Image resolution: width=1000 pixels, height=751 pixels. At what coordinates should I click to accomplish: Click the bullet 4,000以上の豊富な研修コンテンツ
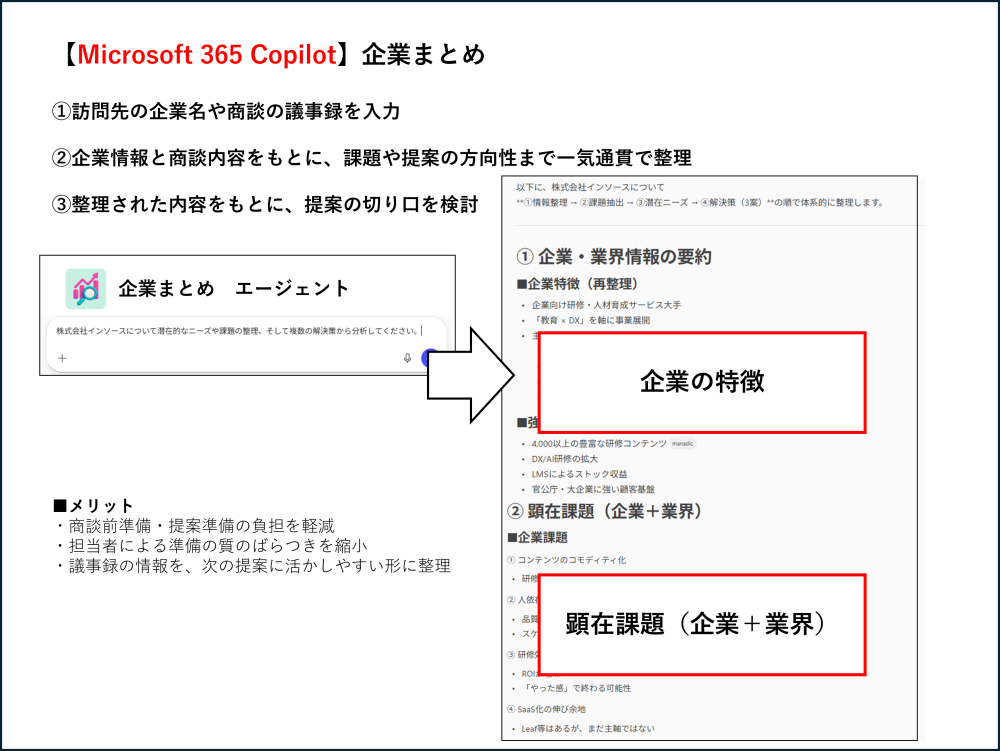tap(599, 444)
